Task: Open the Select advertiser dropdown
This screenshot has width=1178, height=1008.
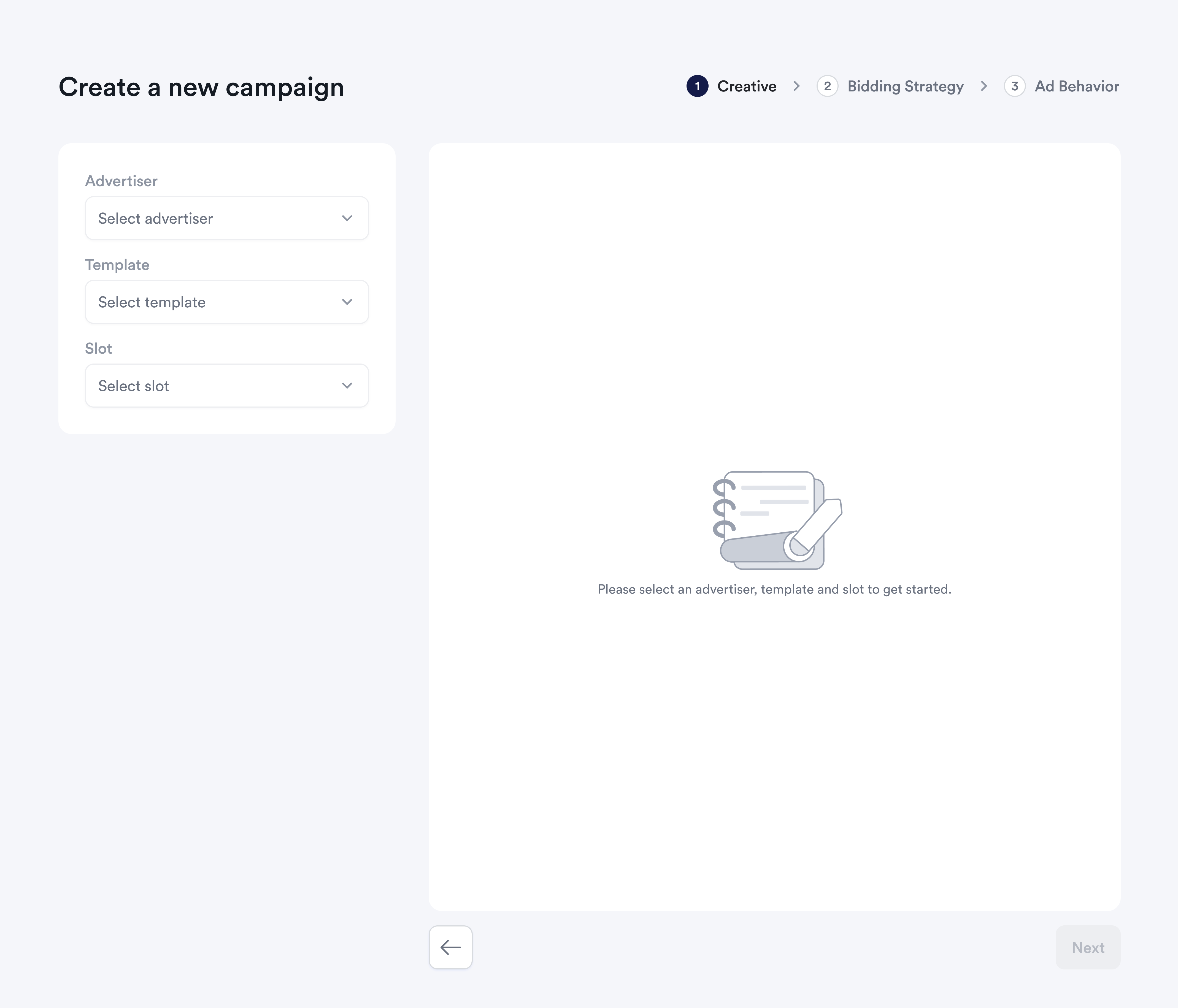Action: tap(226, 218)
